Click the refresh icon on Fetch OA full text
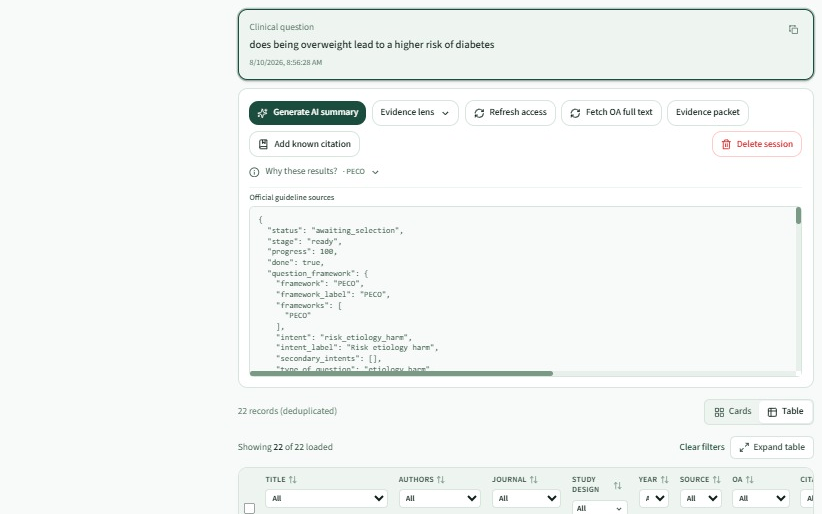This screenshot has width=822, height=514. click(575, 113)
